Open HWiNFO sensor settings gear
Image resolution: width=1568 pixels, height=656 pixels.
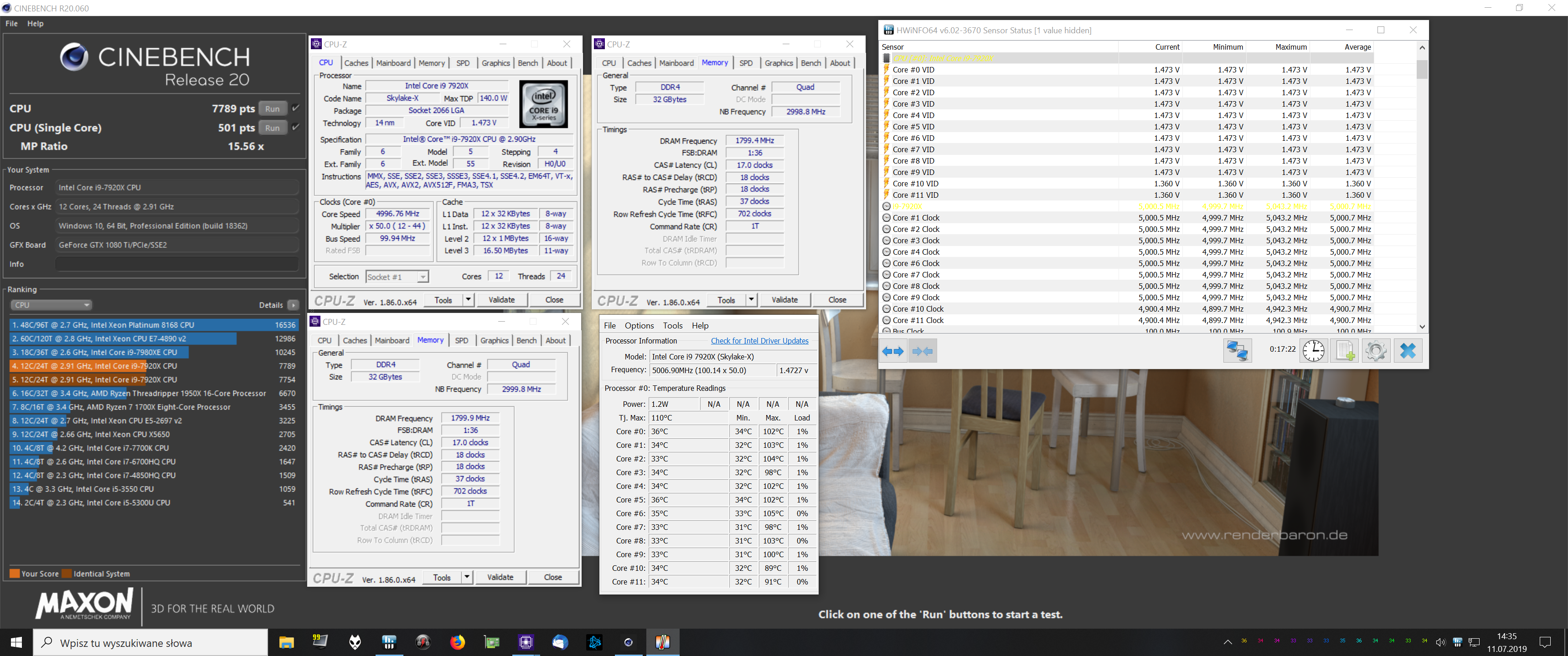(x=1376, y=350)
